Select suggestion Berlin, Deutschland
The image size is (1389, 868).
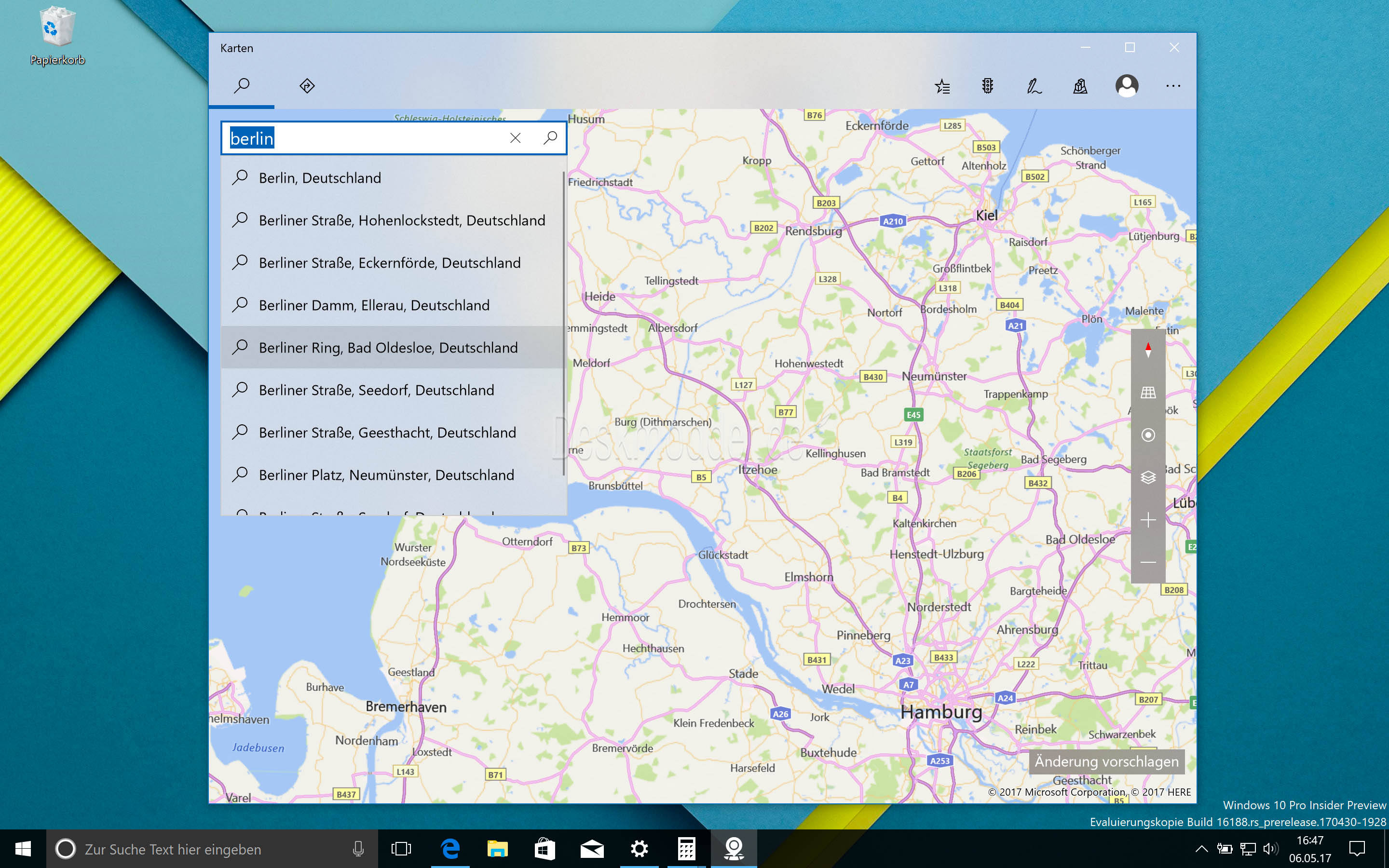pyautogui.click(x=393, y=178)
